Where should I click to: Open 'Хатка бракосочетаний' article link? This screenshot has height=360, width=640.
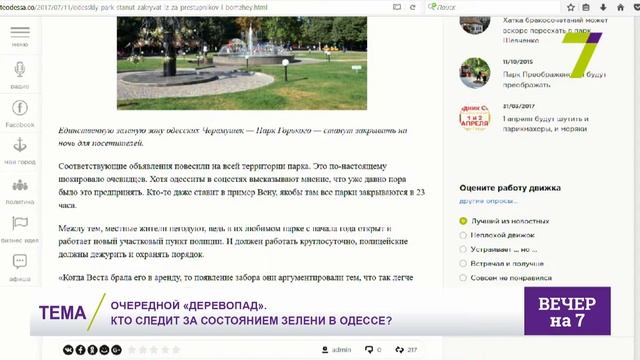[555, 30]
